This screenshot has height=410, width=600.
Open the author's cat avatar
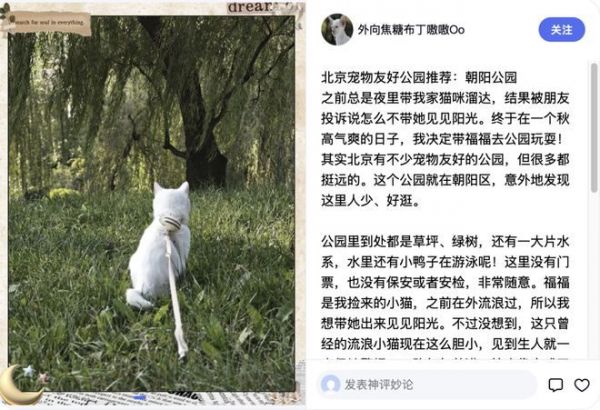337,29
